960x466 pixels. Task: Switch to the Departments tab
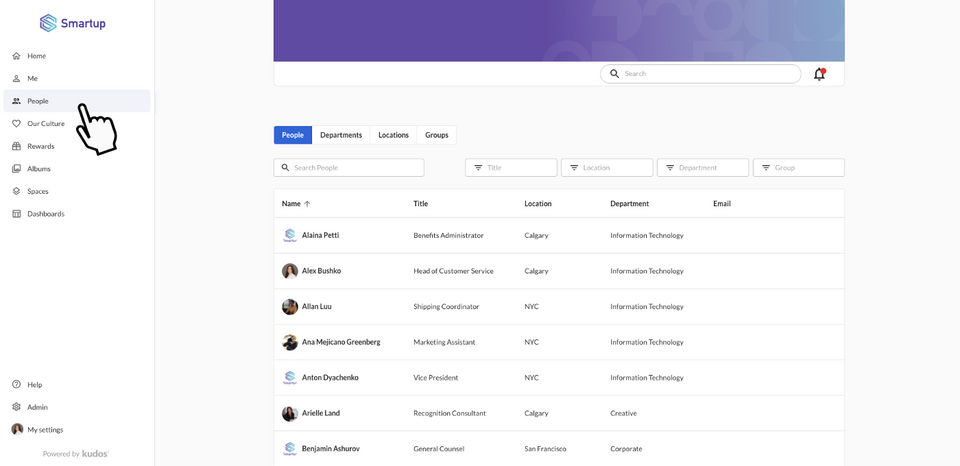coord(341,135)
